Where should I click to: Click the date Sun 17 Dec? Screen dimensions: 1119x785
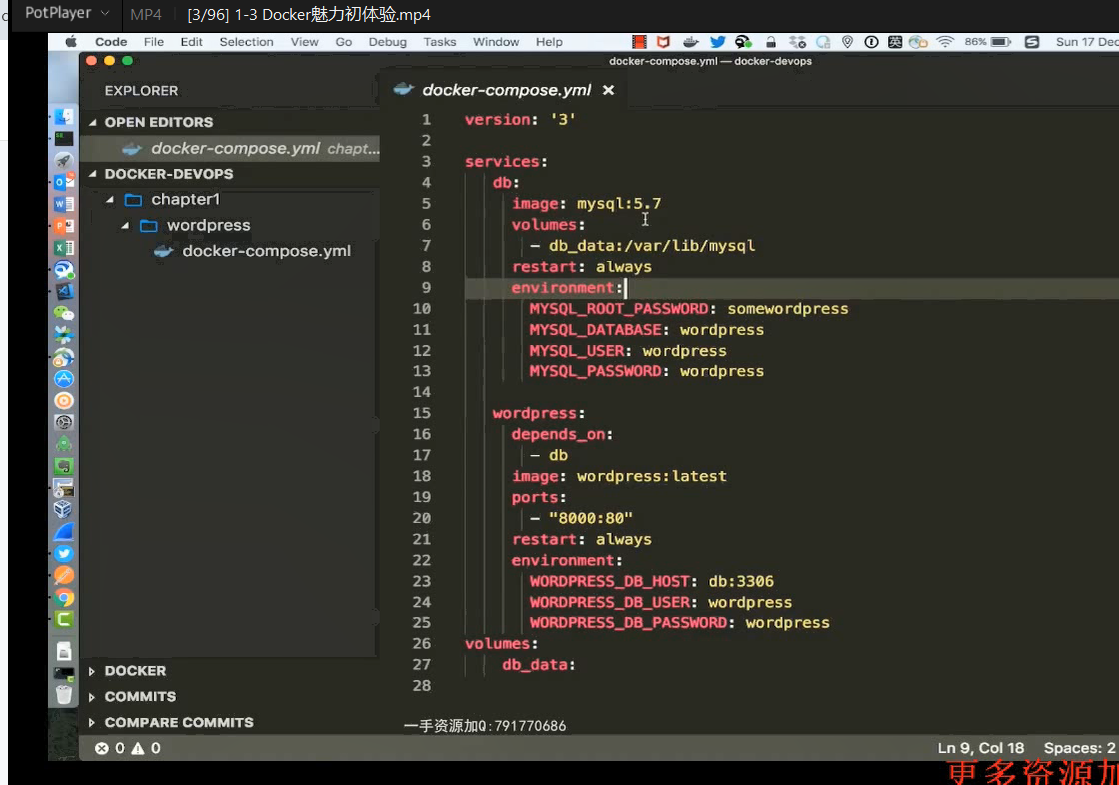[x=1087, y=42]
